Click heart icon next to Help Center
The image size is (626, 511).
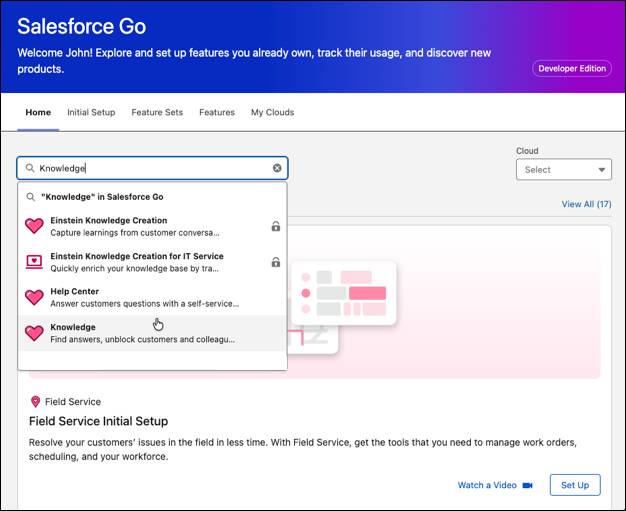[x=34, y=297]
